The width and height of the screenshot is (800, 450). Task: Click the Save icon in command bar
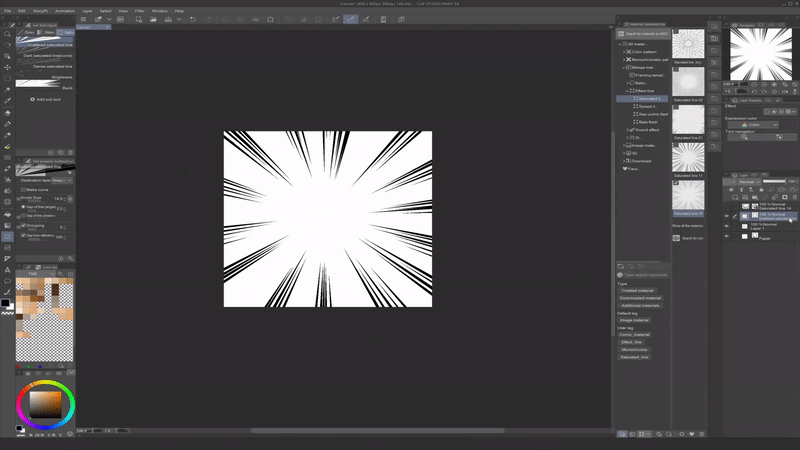click(x=168, y=19)
